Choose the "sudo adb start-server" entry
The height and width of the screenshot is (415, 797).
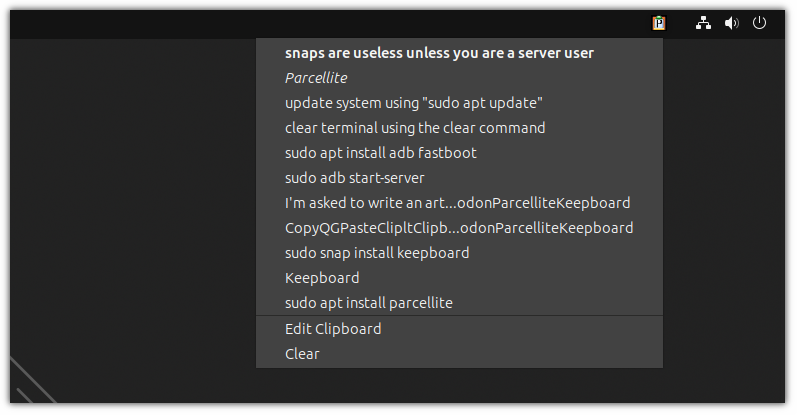354,177
